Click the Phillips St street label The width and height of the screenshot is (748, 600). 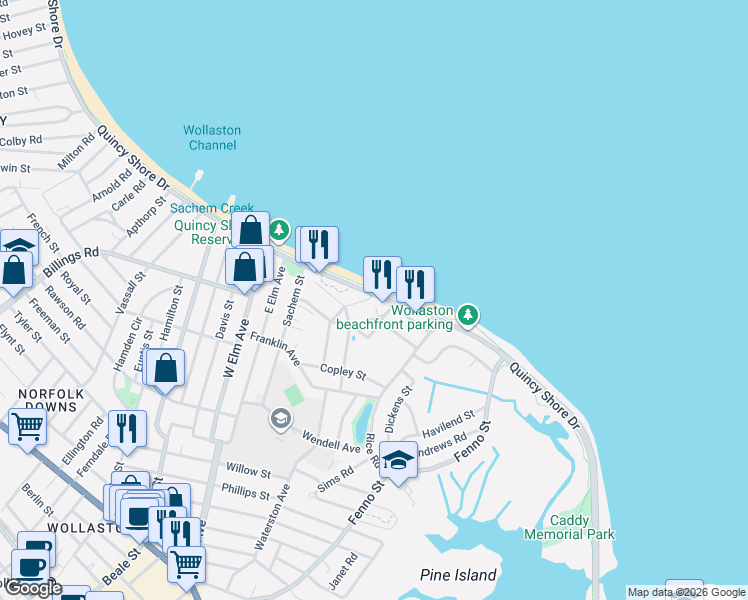[x=246, y=491]
